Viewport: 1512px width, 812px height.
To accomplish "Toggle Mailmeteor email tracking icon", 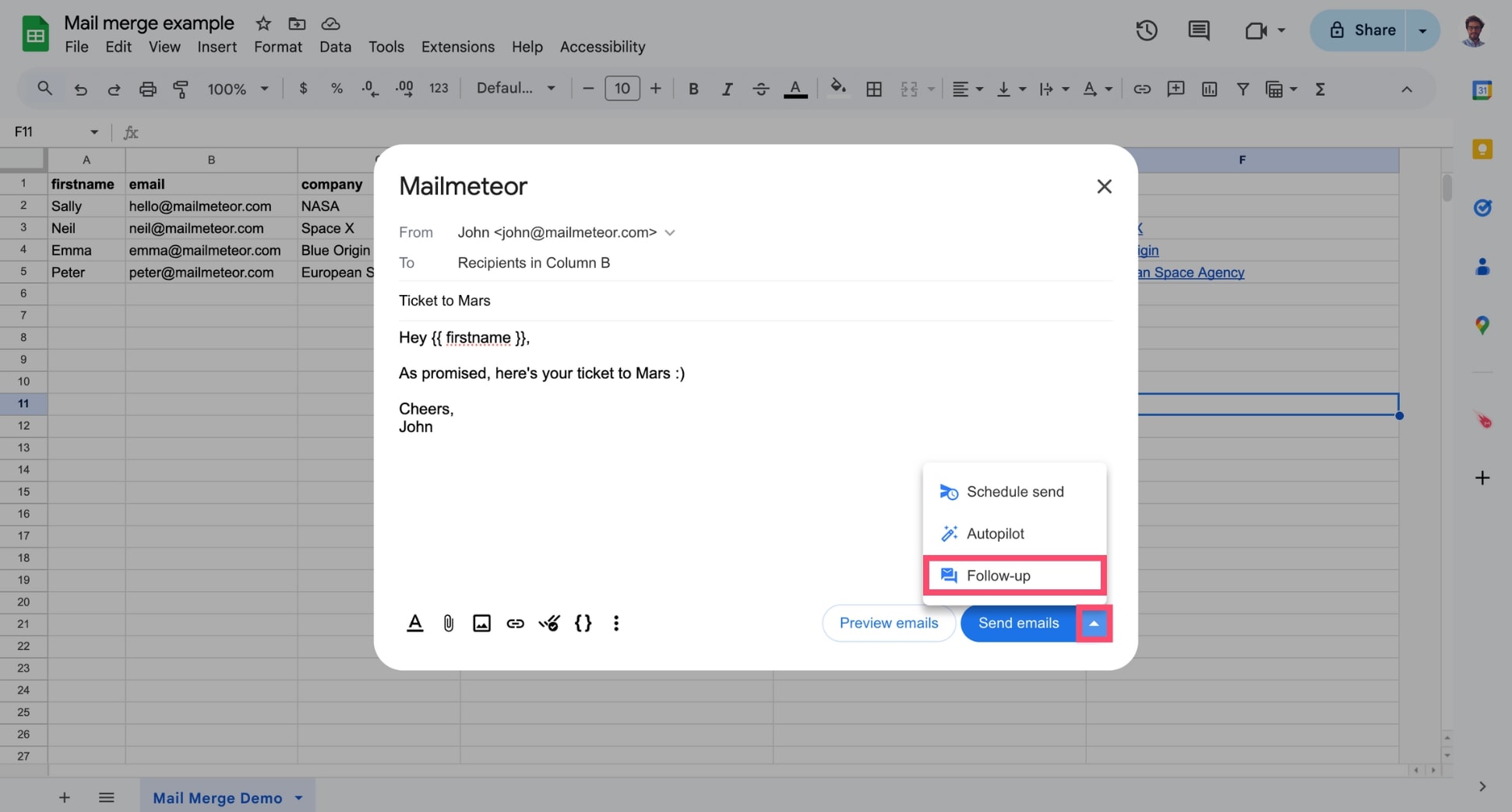I will pyautogui.click(x=549, y=623).
